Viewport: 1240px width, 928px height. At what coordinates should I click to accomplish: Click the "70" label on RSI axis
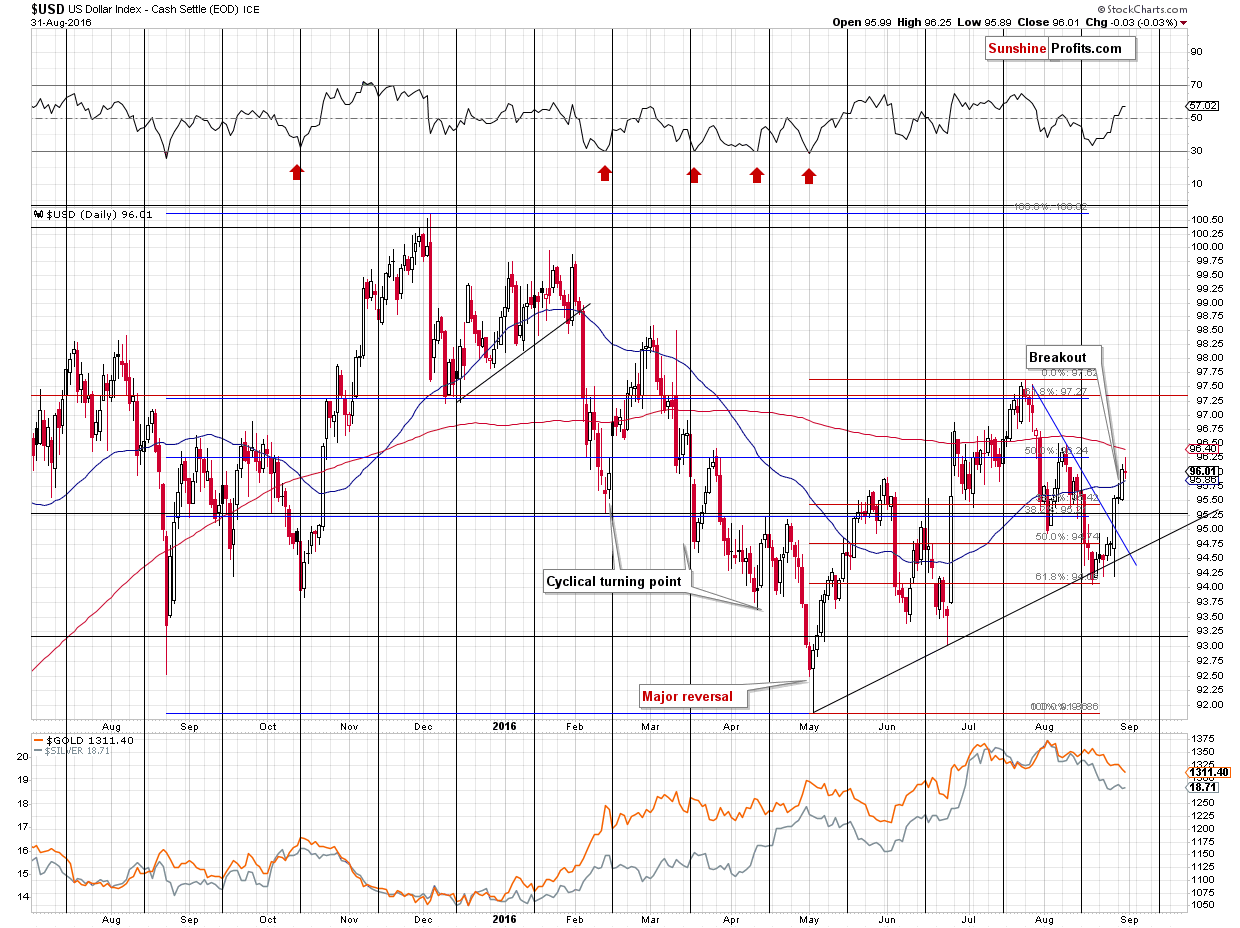tap(1195, 85)
